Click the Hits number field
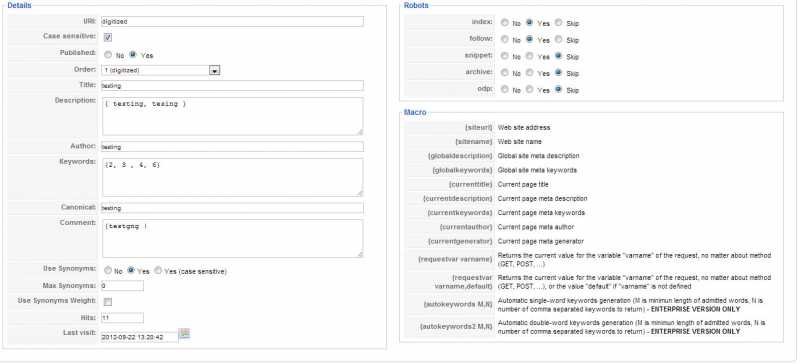 click(x=122, y=318)
